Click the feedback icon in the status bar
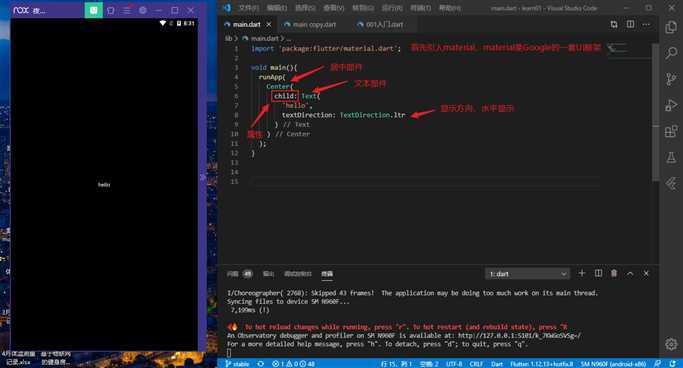The width and height of the screenshot is (683, 368). pyautogui.click(x=658, y=364)
